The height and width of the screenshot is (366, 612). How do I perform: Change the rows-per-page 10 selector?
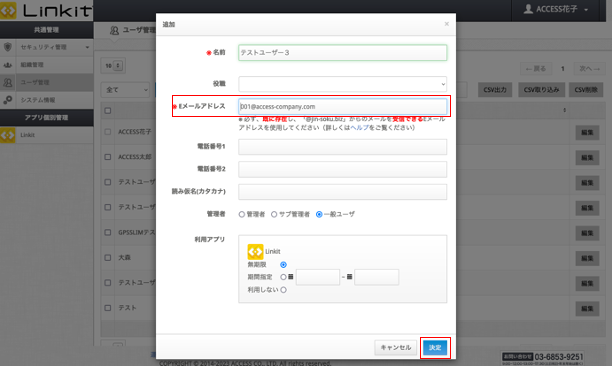[x=113, y=66]
